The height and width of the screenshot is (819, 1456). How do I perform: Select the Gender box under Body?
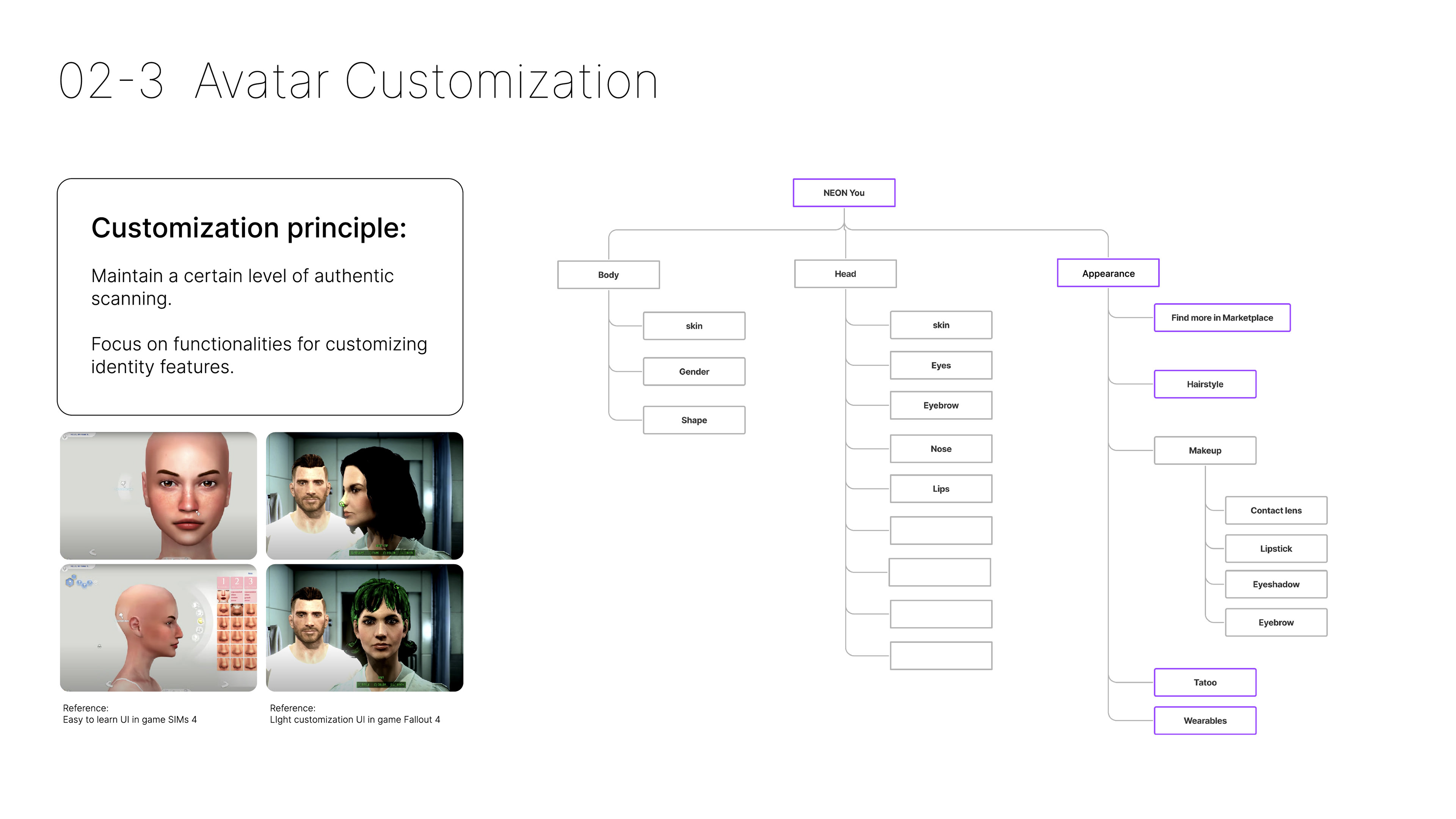click(693, 371)
